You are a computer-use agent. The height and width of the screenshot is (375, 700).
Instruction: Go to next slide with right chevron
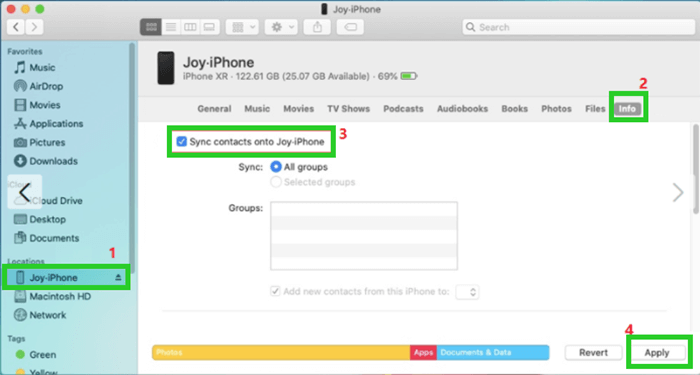[678, 193]
